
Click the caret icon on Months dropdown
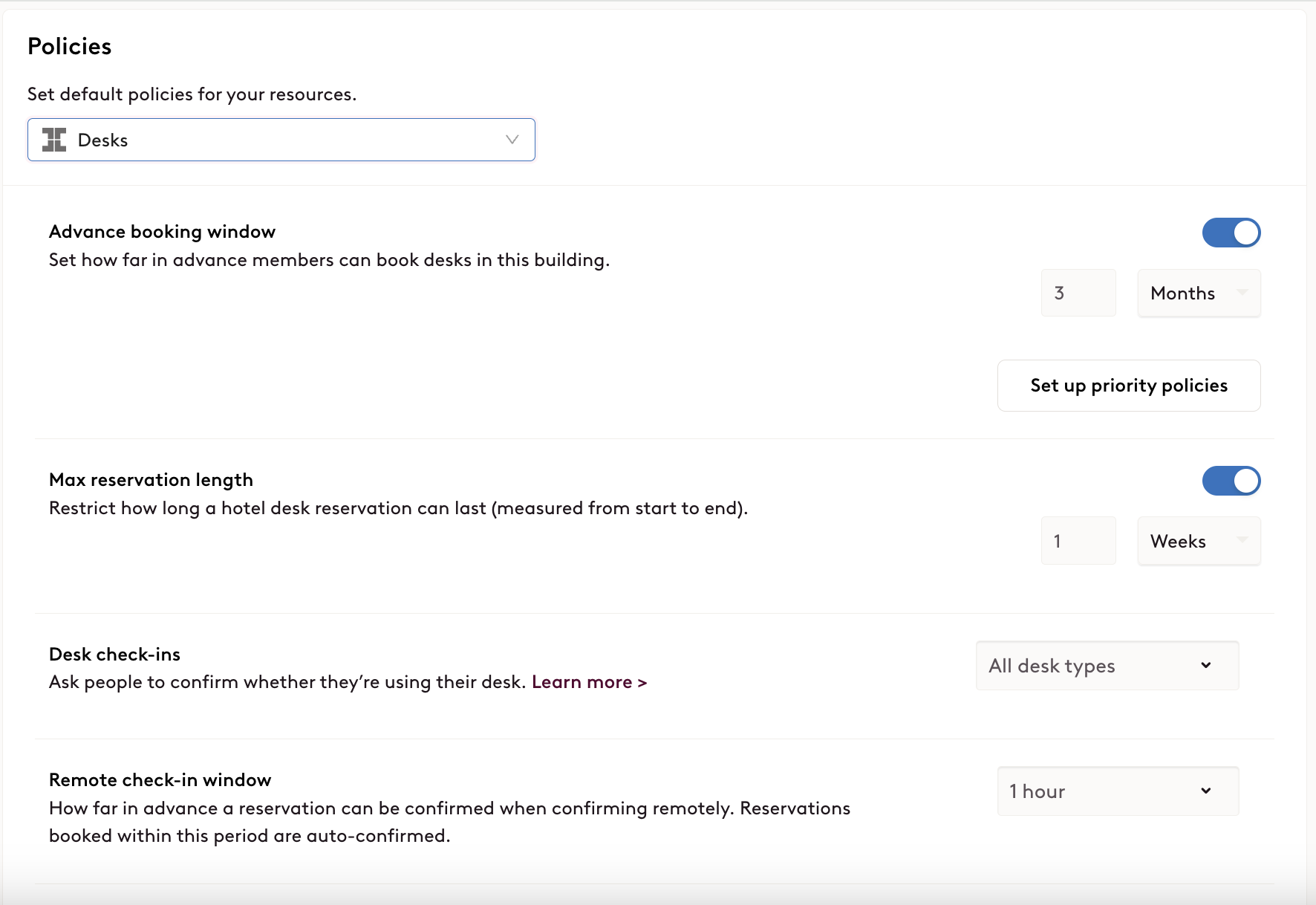[x=1242, y=293]
